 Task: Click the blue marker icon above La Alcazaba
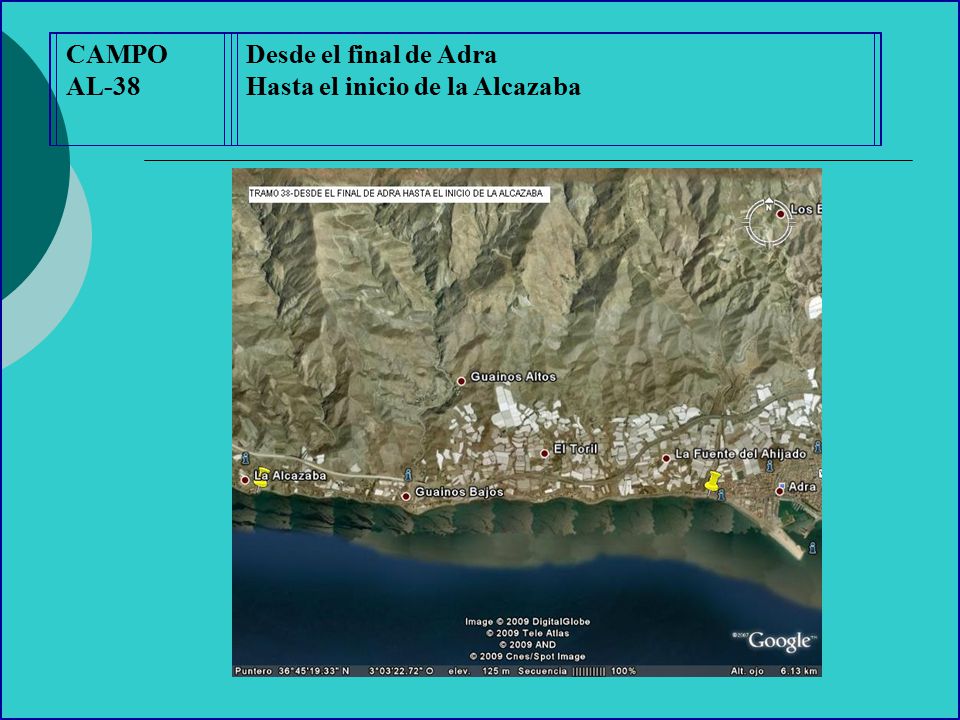pos(246,457)
